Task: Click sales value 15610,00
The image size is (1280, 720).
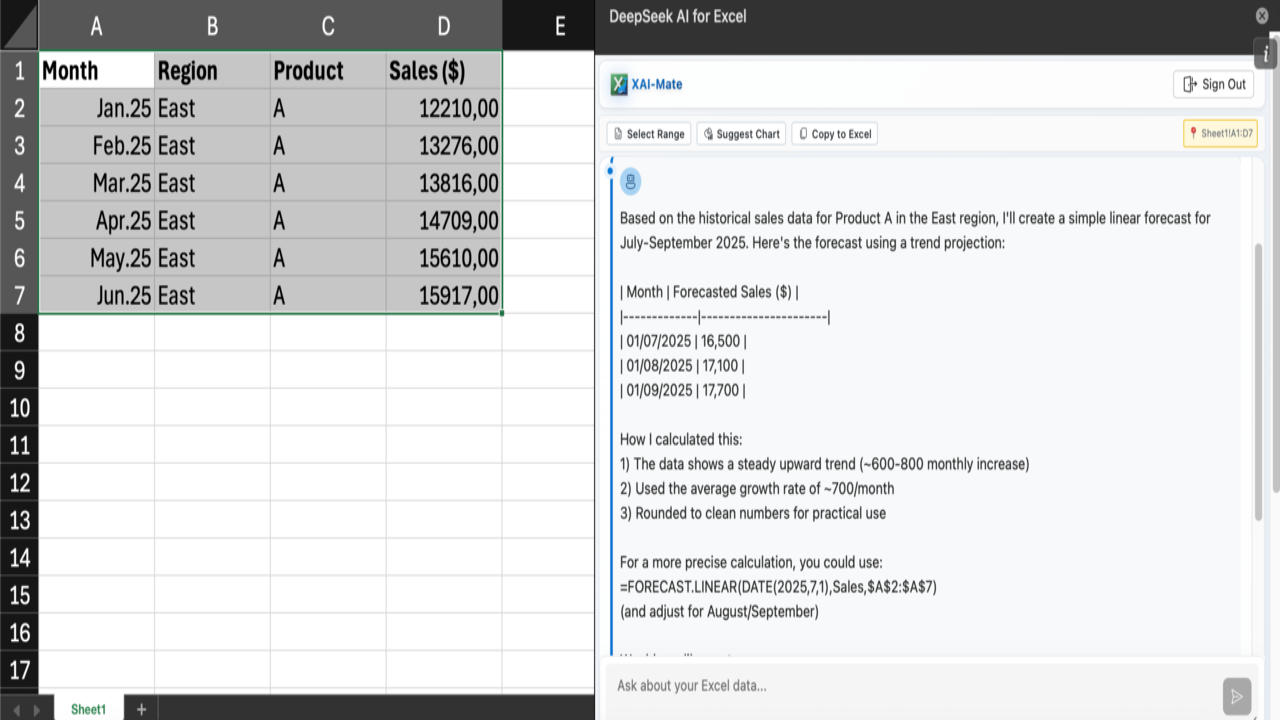Action: coord(444,258)
